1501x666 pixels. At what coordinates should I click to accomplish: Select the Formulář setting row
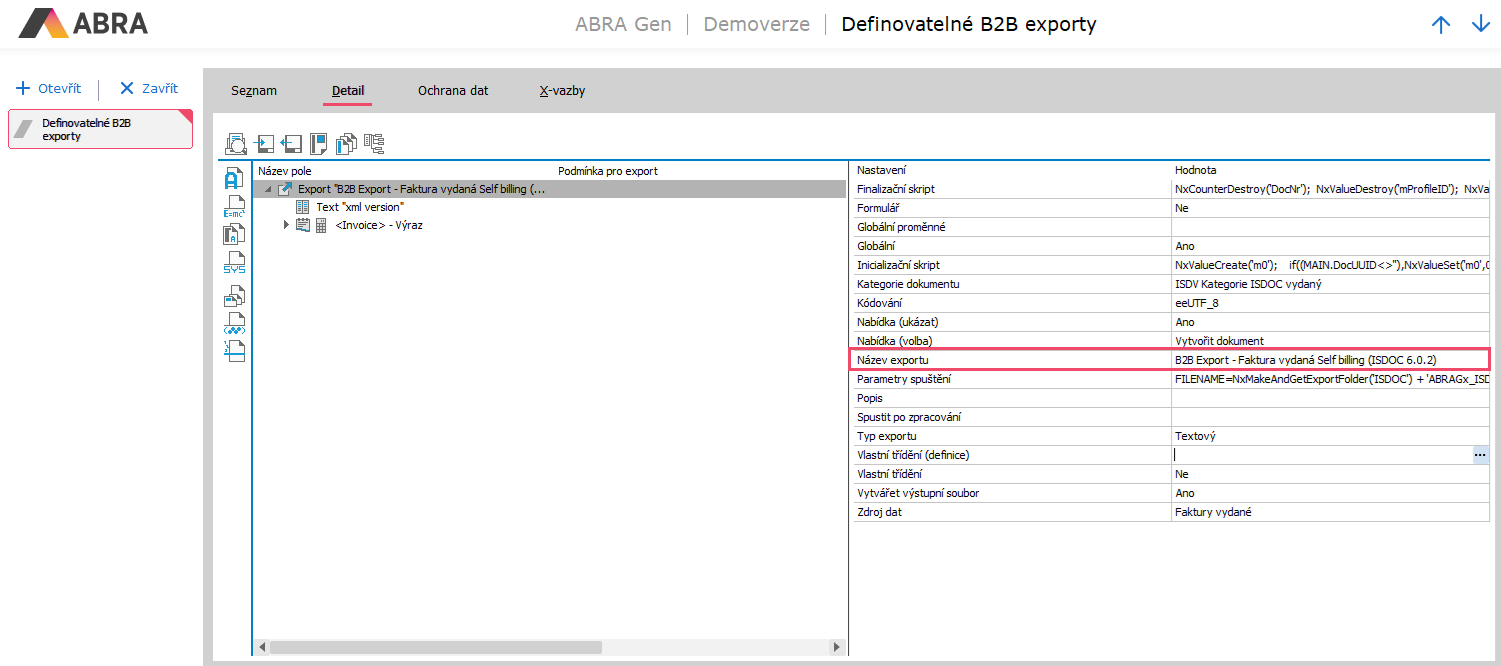click(x=1171, y=208)
